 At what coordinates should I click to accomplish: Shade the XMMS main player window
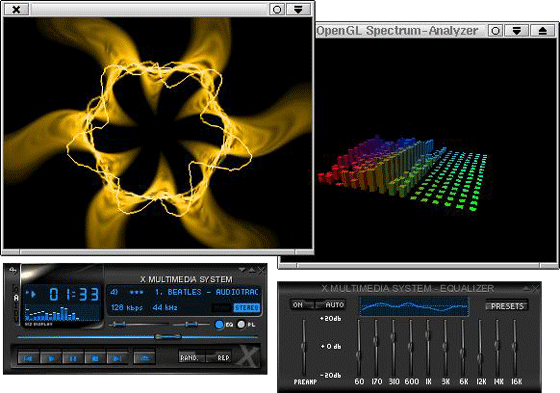coord(251,270)
